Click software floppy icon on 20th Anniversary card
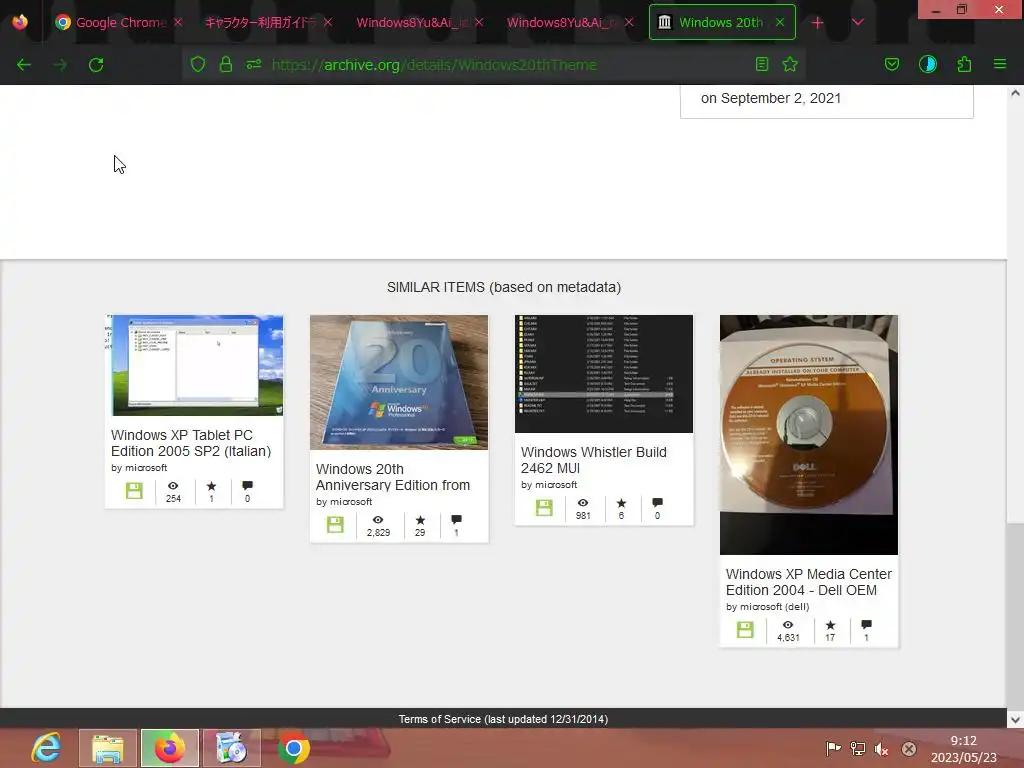Screen dimensions: 1024x768 click(335, 525)
